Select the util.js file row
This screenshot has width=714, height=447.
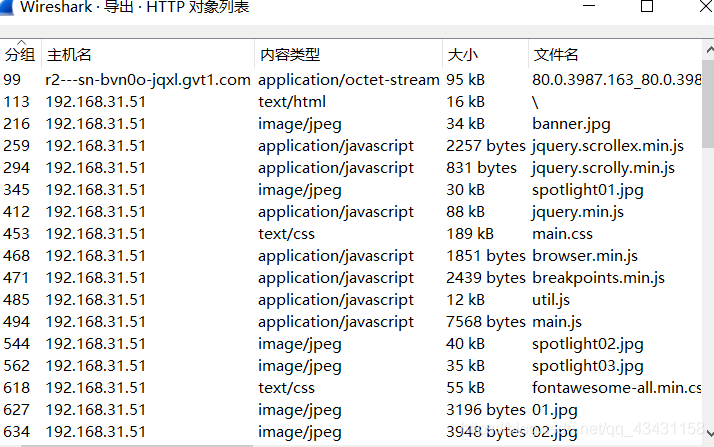coord(351,300)
